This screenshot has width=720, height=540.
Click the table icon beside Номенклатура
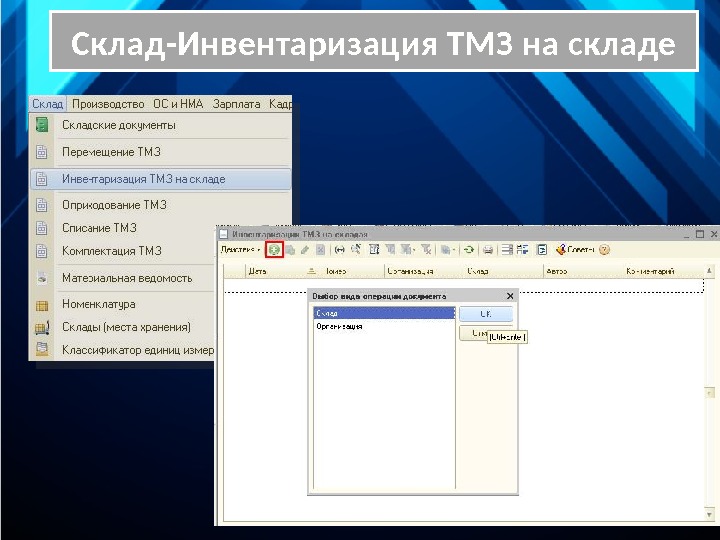42,305
